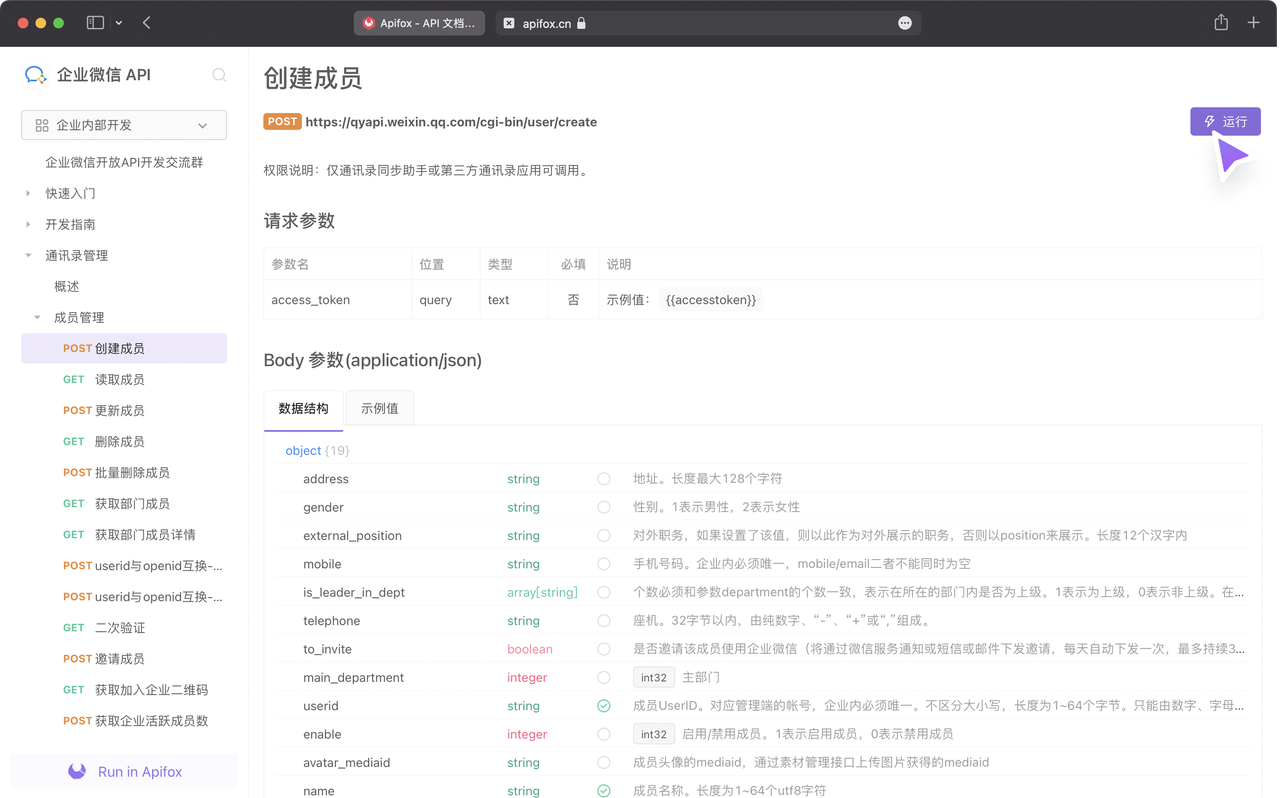Image resolution: width=1280 pixels, height=798 pixels.
Task: Open the 读取成员 GET endpoint
Action: point(119,379)
